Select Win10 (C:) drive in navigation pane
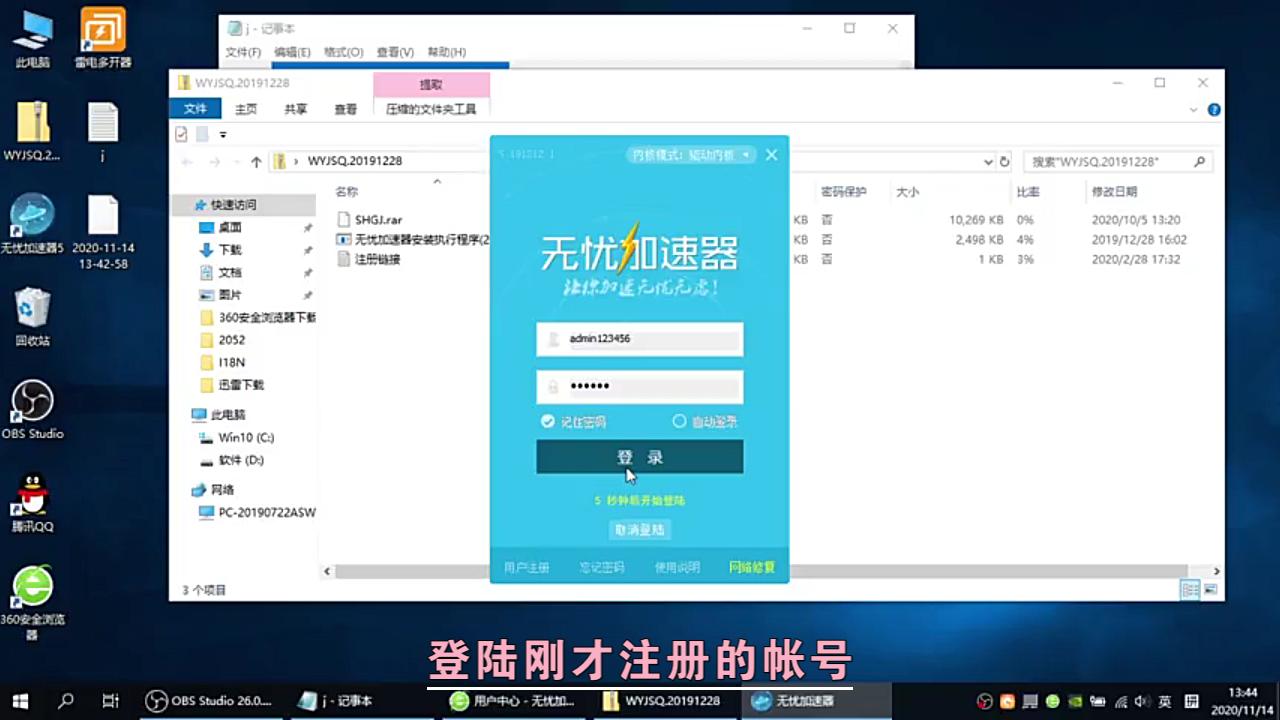 coord(246,438)
